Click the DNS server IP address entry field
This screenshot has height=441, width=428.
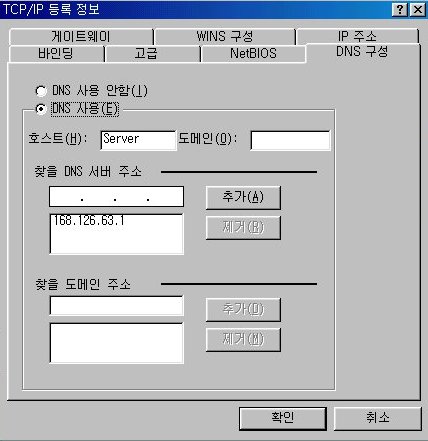coord(116,197)
